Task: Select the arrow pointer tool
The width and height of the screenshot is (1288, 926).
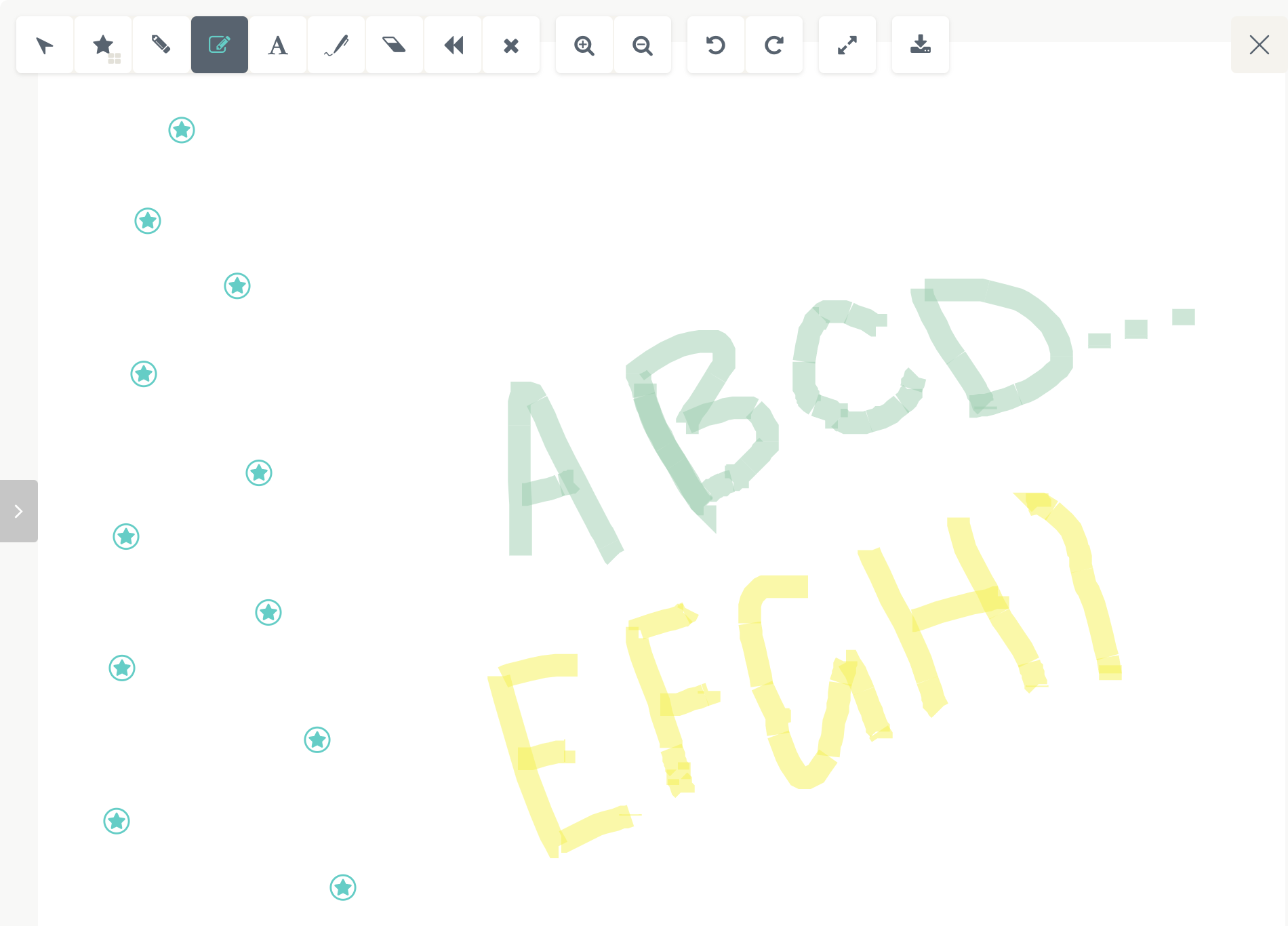Action: (45, 45)
